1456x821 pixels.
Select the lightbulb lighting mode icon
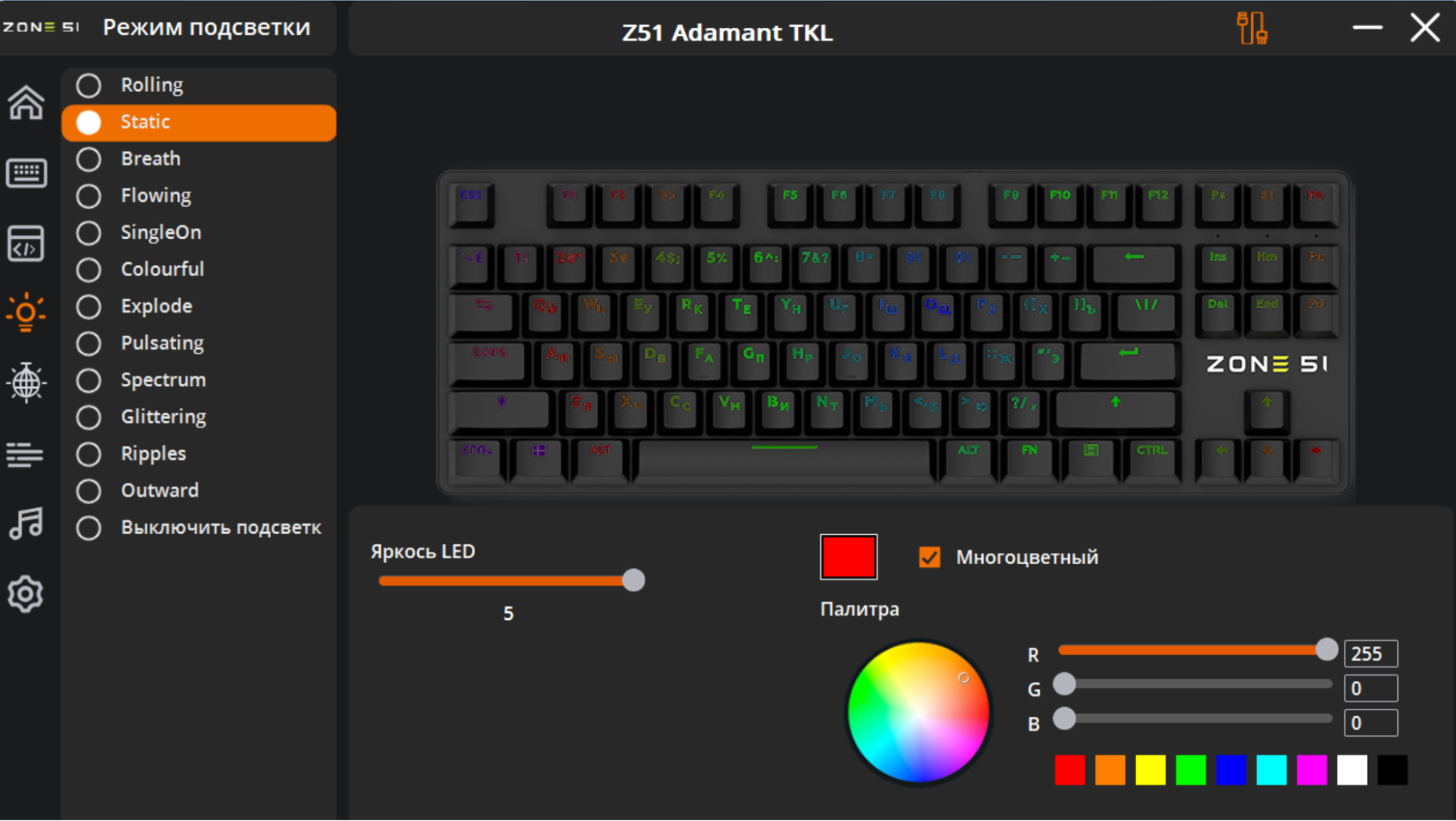point(26,313)
